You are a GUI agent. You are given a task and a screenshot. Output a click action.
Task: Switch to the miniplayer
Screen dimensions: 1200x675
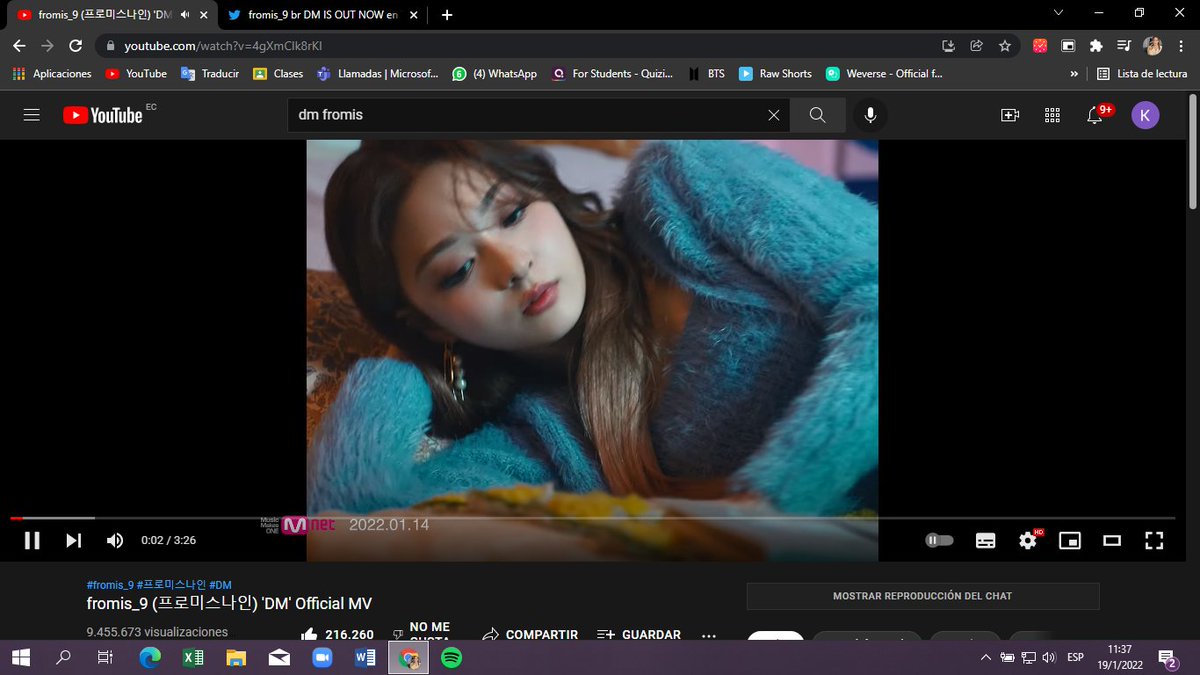[1070, 540]
